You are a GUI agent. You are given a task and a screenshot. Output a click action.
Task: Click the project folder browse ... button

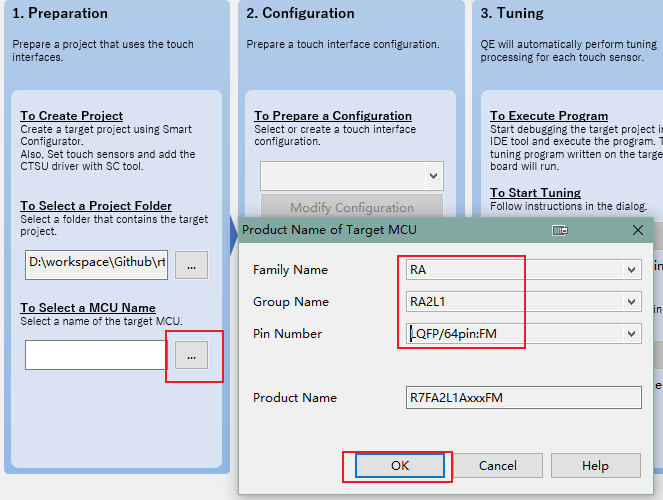[x=191, y=264]
